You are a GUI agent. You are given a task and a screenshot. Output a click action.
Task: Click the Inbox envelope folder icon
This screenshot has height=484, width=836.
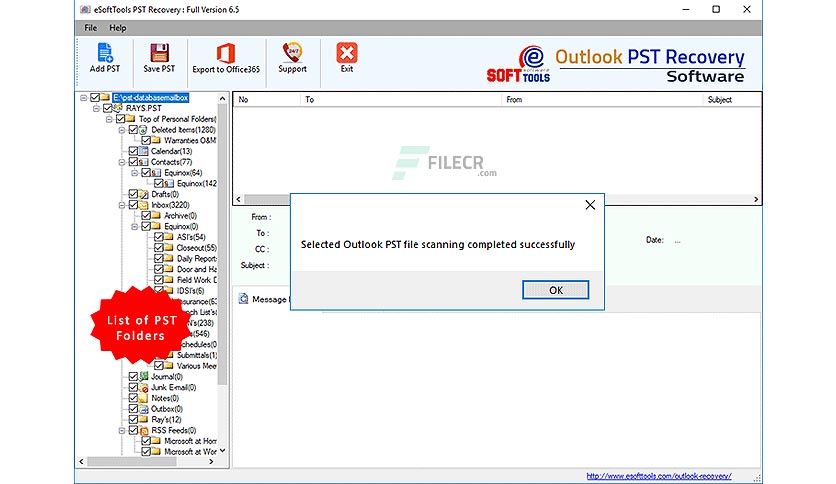143,205
